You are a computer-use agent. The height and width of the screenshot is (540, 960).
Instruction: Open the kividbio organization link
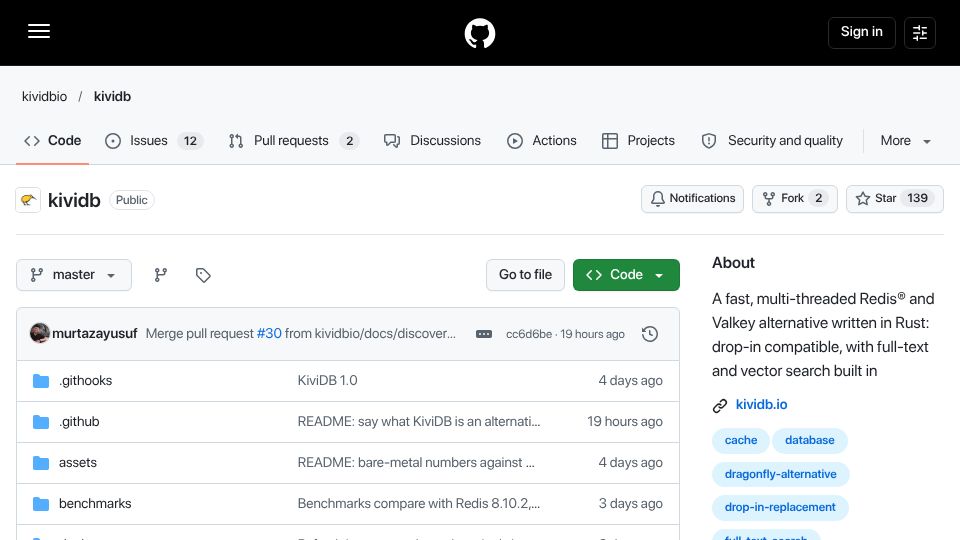45,97
